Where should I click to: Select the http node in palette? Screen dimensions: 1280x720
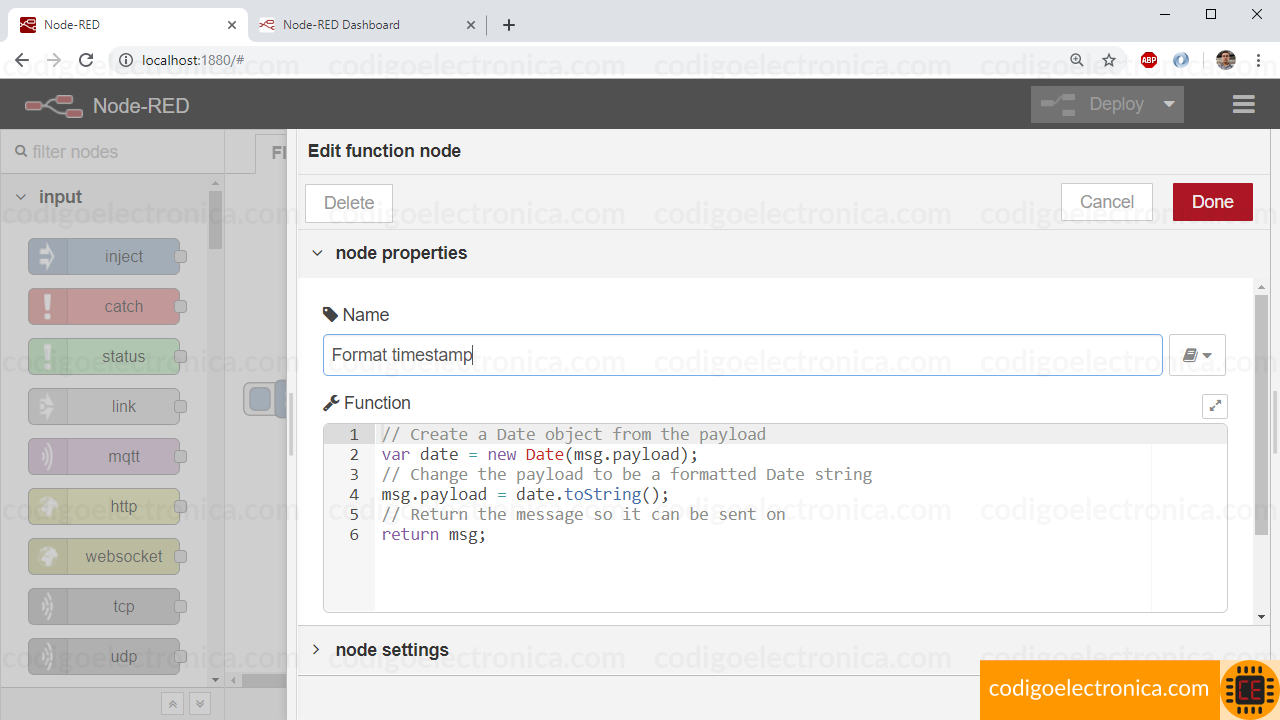[104, 507]
